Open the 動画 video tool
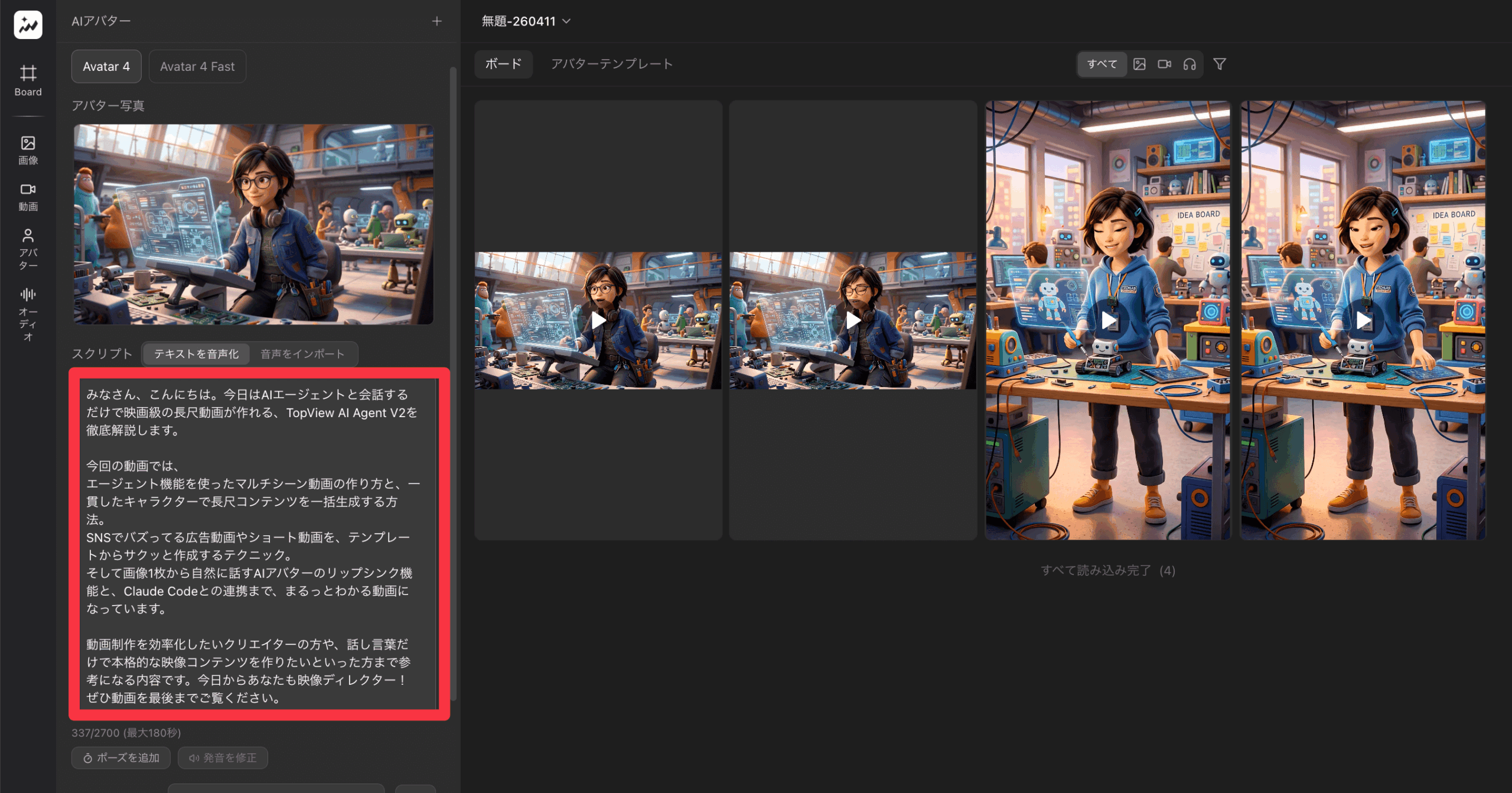1512x793 pixels. (x=28, y=197)
